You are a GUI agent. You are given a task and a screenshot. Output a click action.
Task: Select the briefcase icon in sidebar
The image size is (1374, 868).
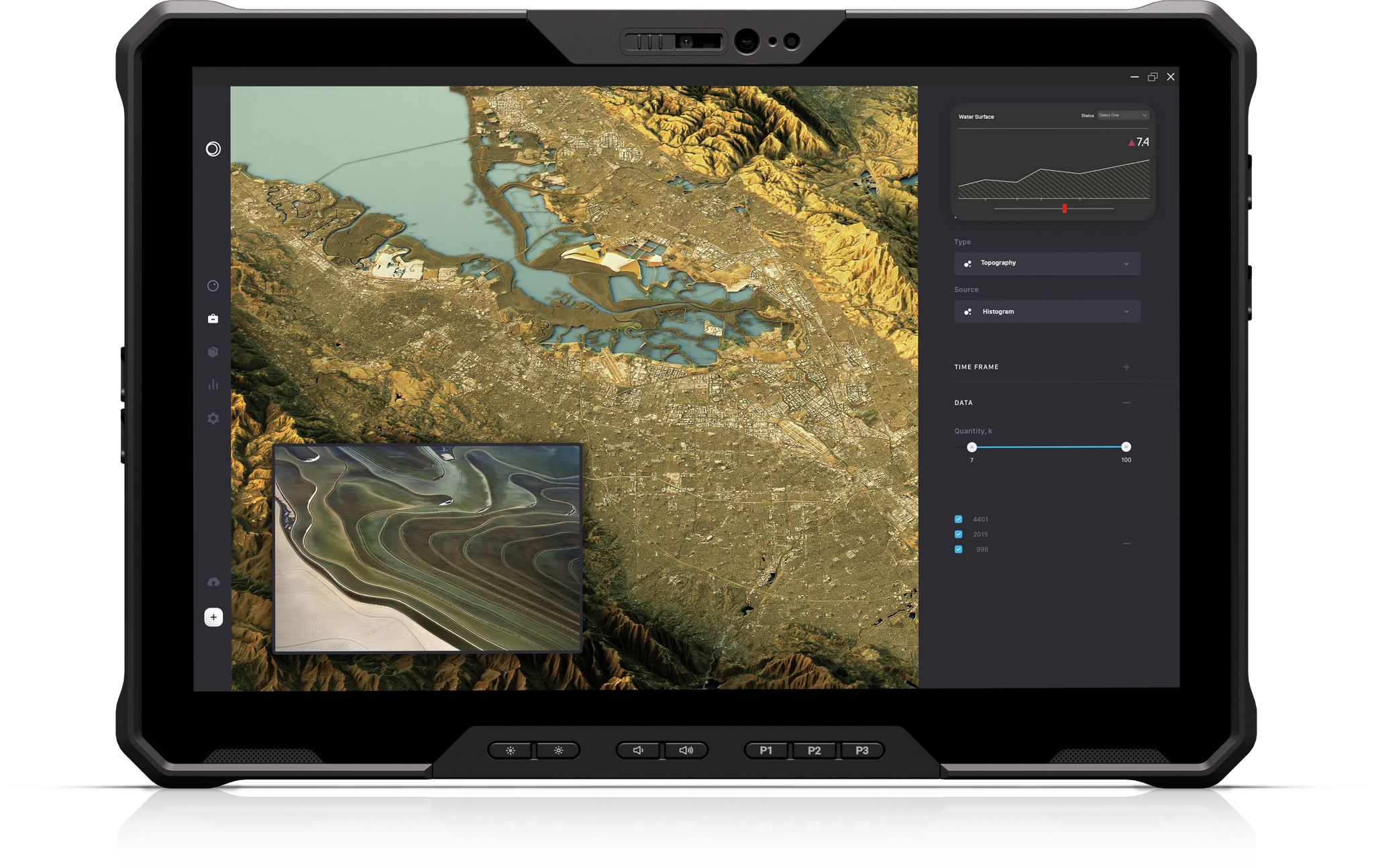213,319
